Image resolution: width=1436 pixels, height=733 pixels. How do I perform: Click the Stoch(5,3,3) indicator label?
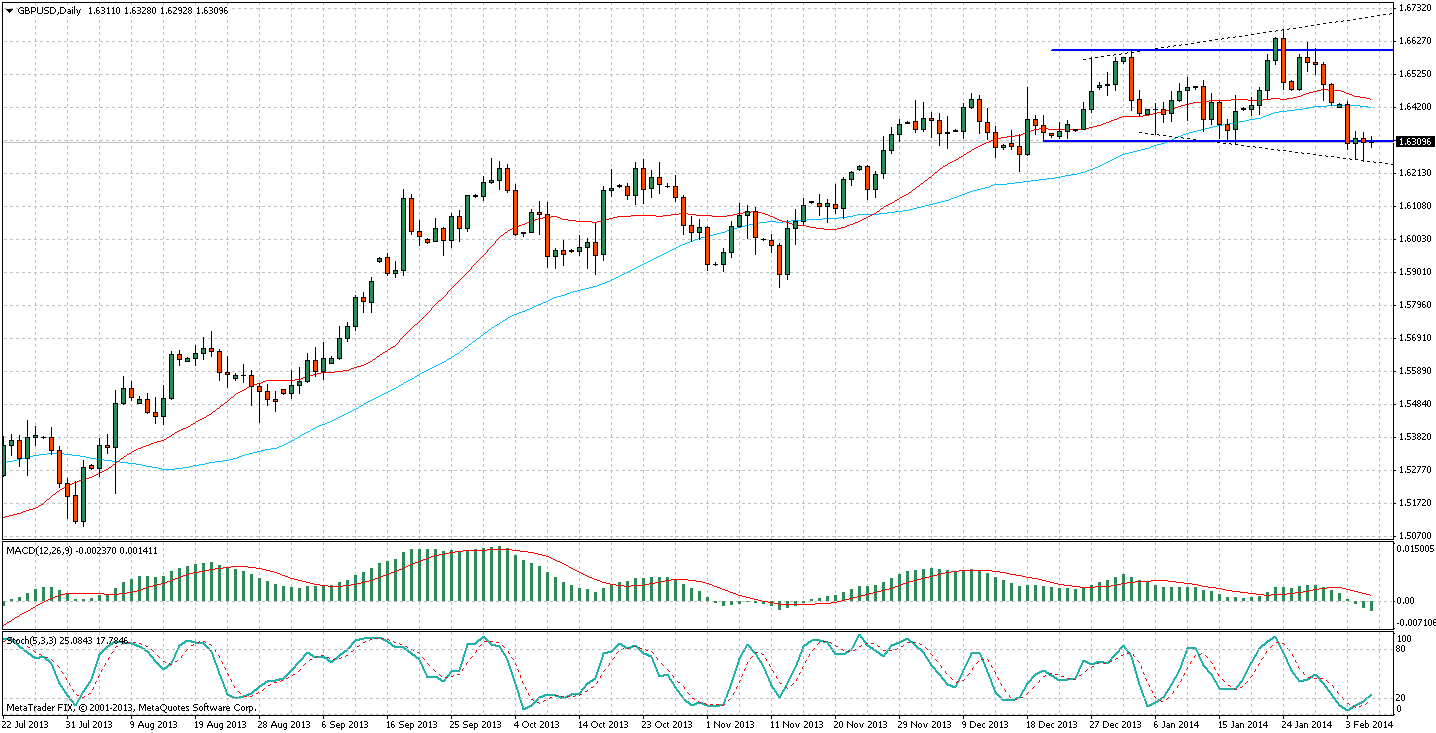coord(30,640)
